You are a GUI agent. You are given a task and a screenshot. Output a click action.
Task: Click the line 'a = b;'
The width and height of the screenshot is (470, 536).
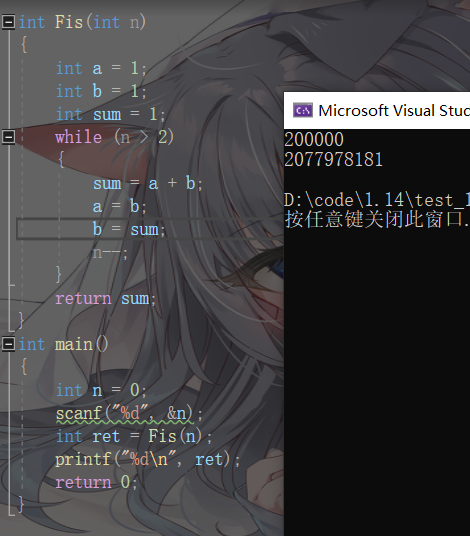pyautogui.click(x=120, y=206)
